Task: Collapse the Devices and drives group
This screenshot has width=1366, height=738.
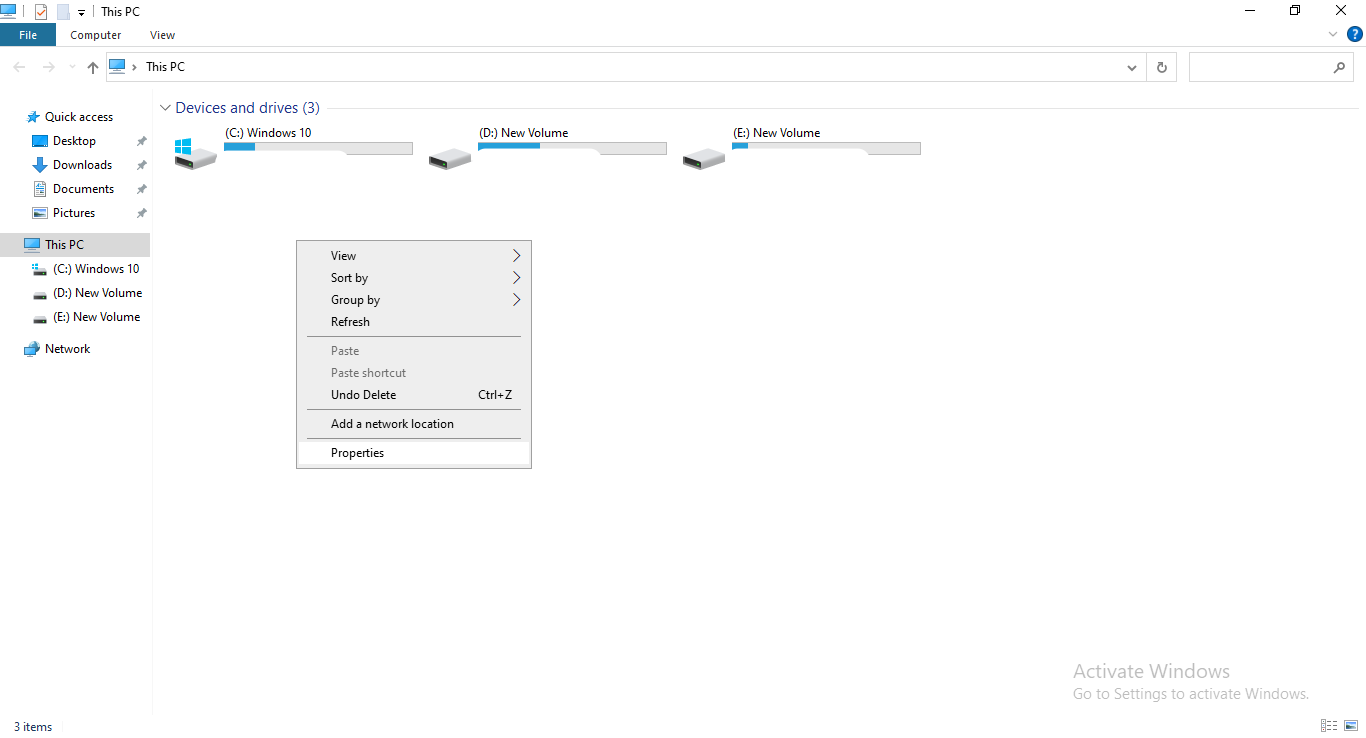Action: [165, 108]
